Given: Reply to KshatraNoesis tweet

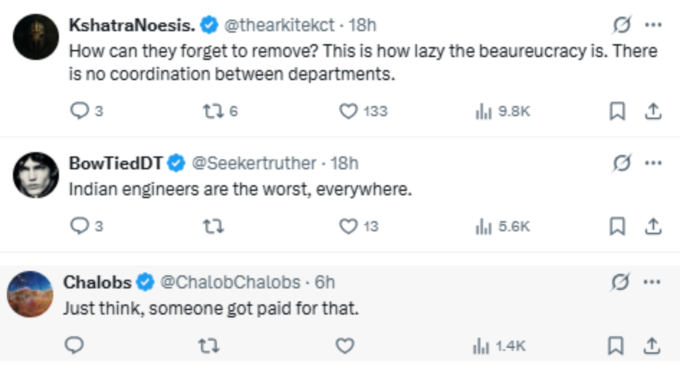Looking at the screenshot, I should coord(86,111).
